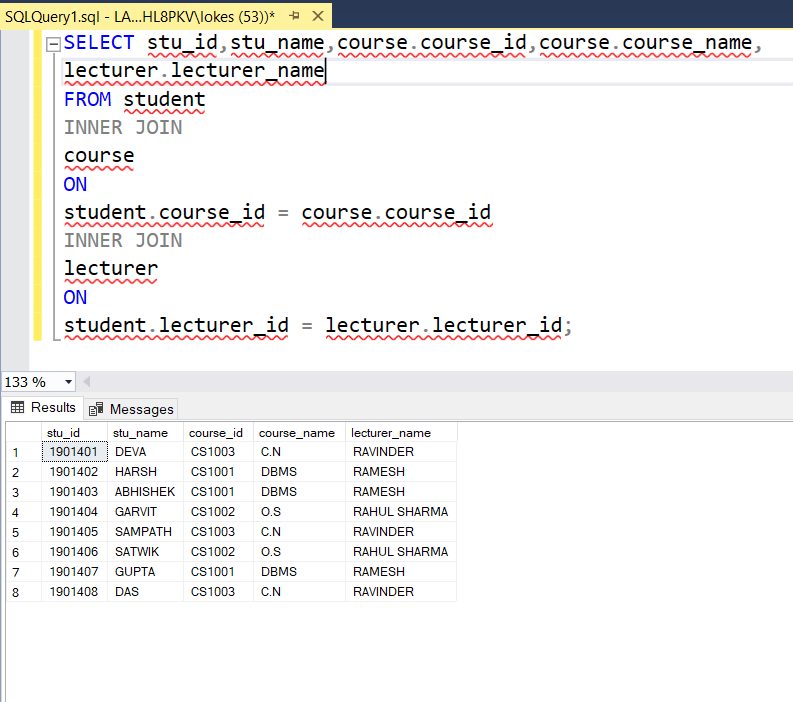This screenshot has width=793, height=702.
Task: Click cell 1901407 in stu_id
Action: pyautogui.click(x=74, y=572)
